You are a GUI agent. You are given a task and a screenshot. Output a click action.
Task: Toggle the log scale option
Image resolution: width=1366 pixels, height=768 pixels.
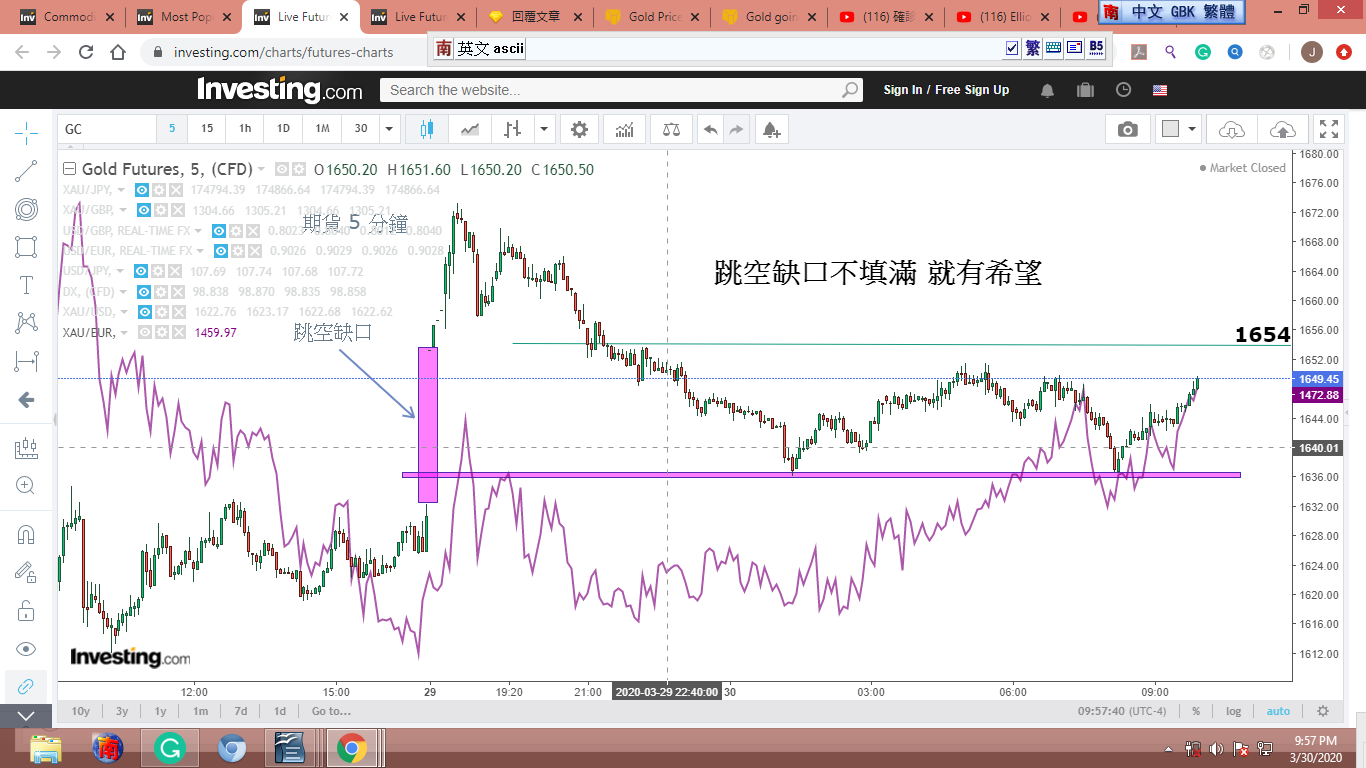pyautogui.click(x=1233, y=711)
